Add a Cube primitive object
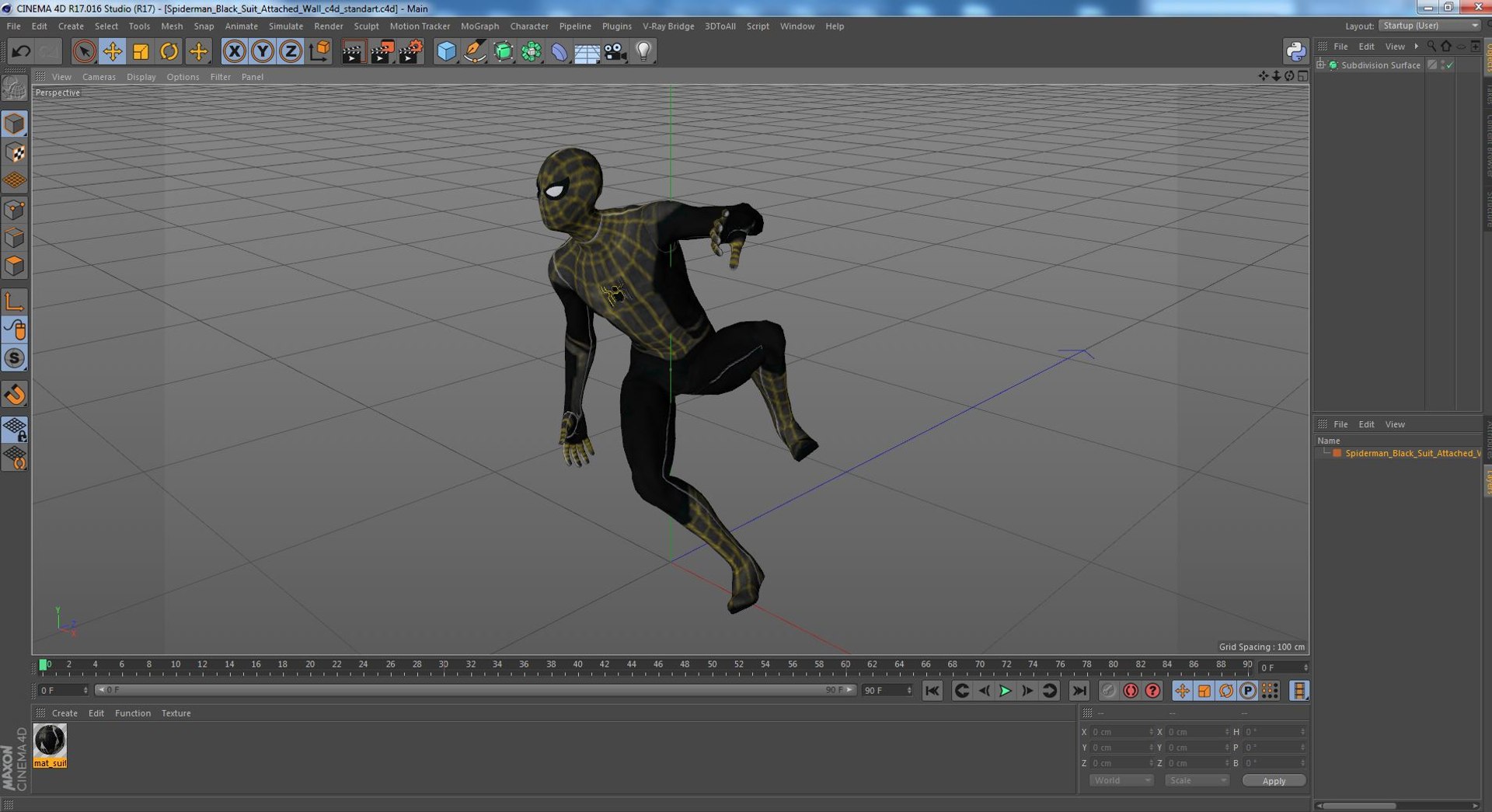1492x812 pixels. [x=446, y=52]
